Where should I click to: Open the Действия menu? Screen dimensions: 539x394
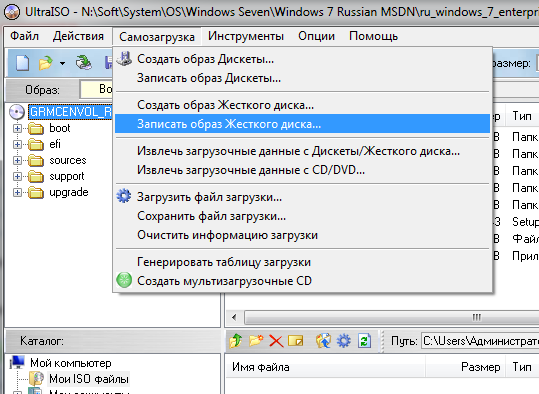78,36
